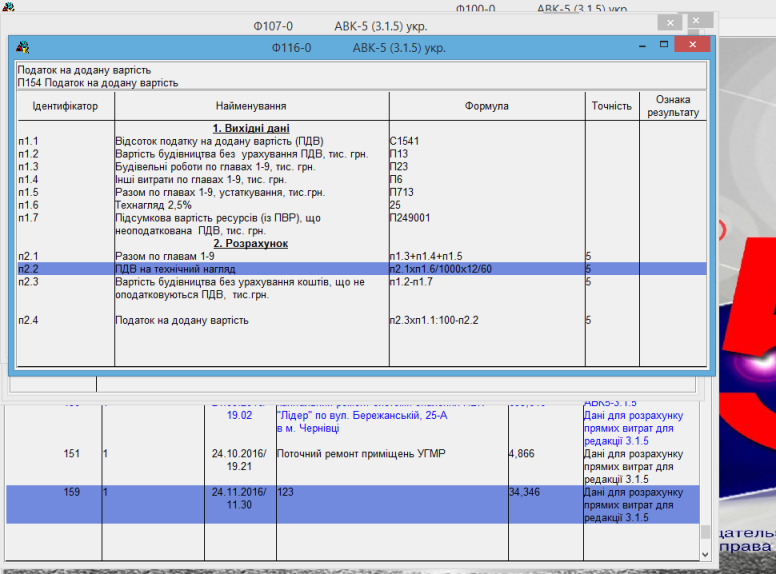Click the Ознака результату column header

point(673,106)
